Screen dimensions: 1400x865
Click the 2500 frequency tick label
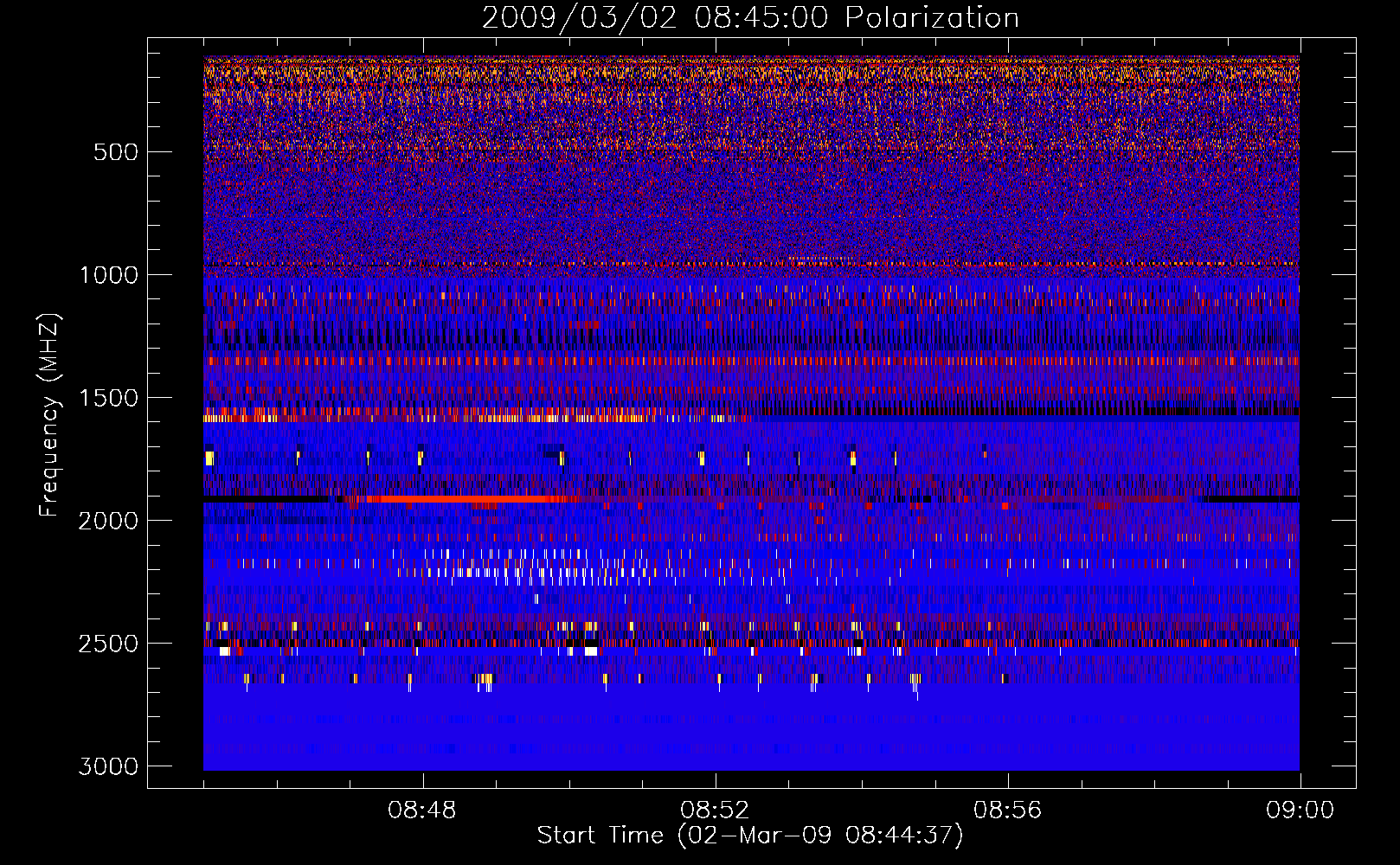pos(108,644)
